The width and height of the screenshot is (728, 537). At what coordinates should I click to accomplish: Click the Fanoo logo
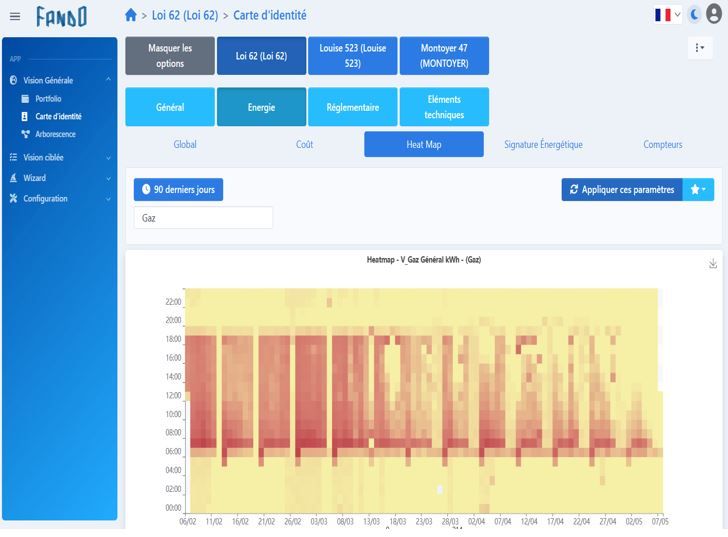coord(61,17)
